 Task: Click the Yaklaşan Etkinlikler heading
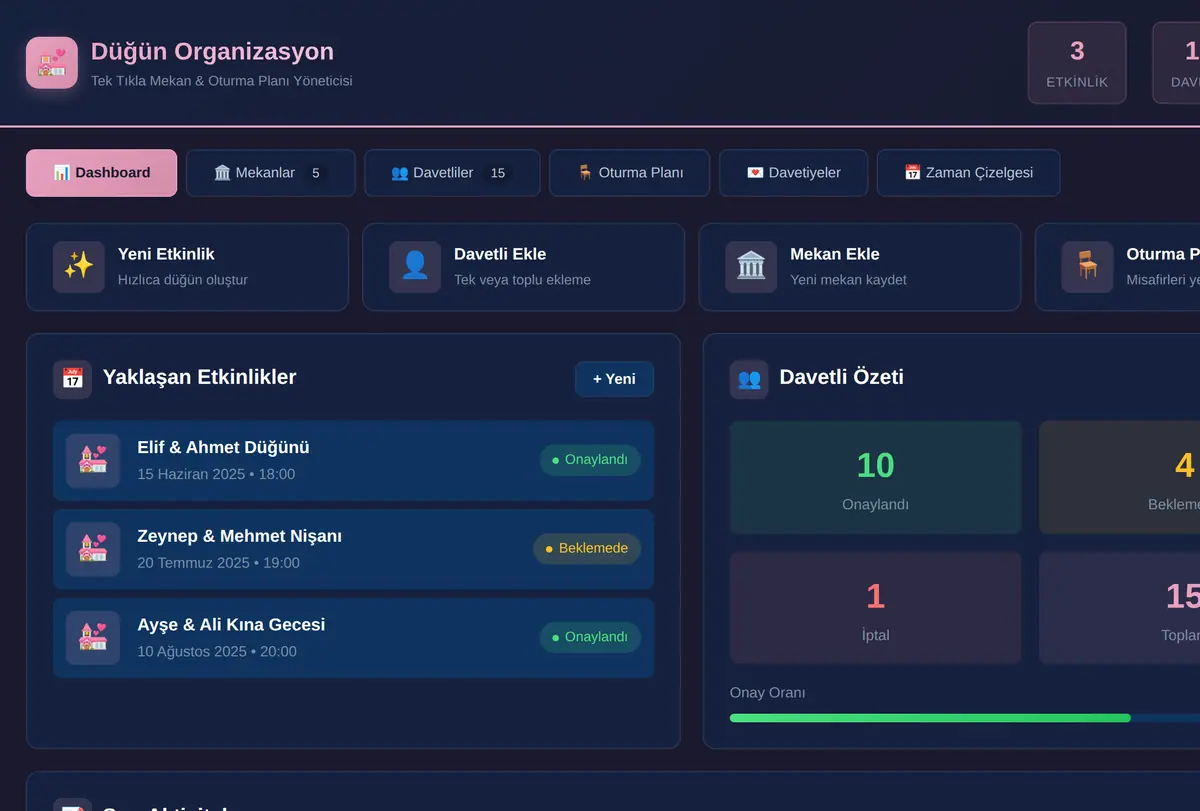click(200, 377)
